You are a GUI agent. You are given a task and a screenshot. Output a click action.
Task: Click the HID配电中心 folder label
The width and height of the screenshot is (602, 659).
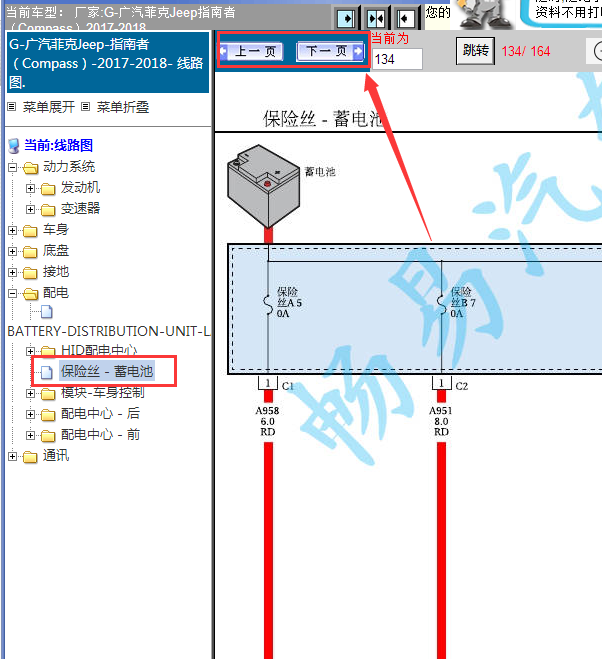pyautogui.click(x=99, y=350)
